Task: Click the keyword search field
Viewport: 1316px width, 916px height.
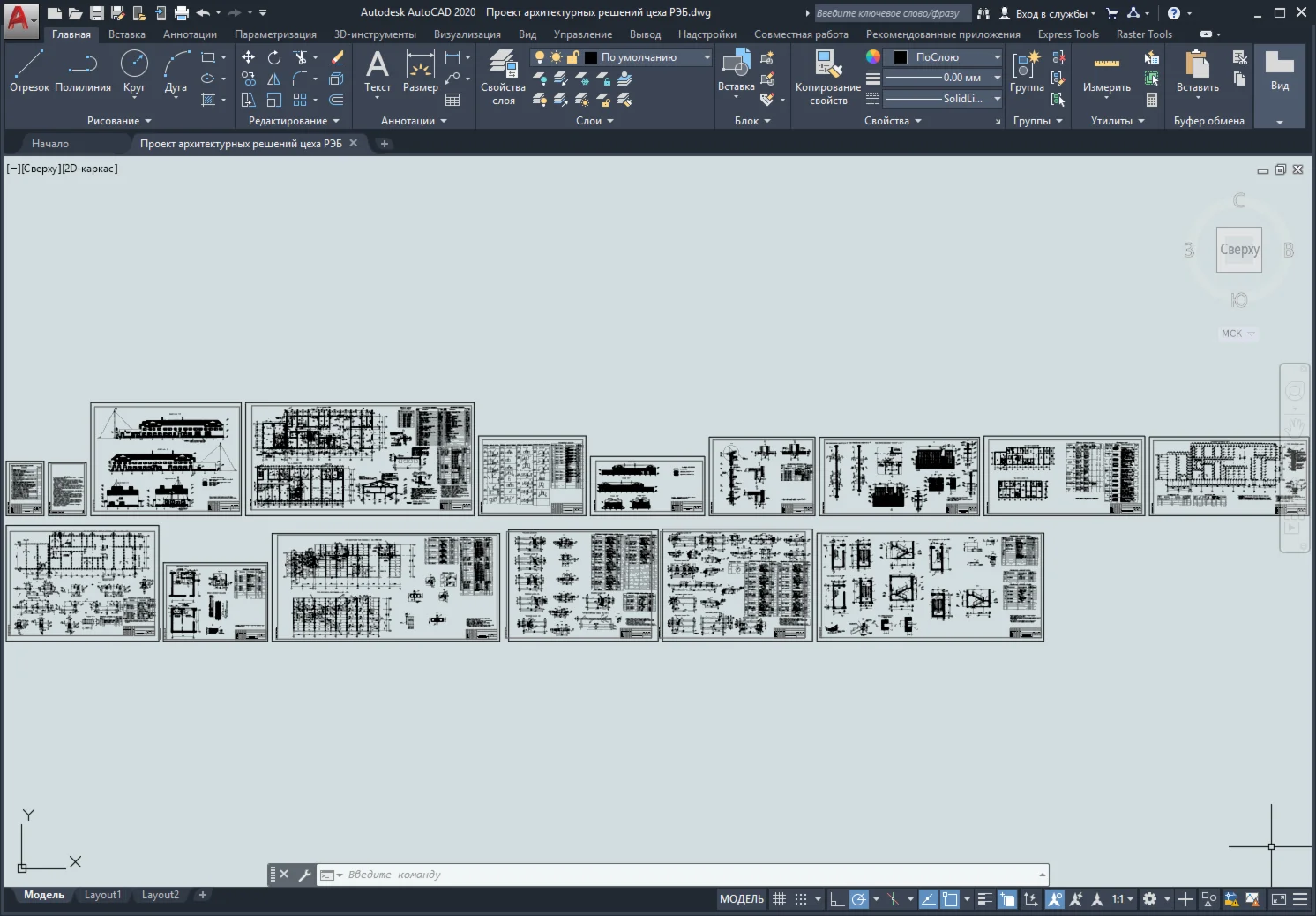Action: tap(892, 13)
